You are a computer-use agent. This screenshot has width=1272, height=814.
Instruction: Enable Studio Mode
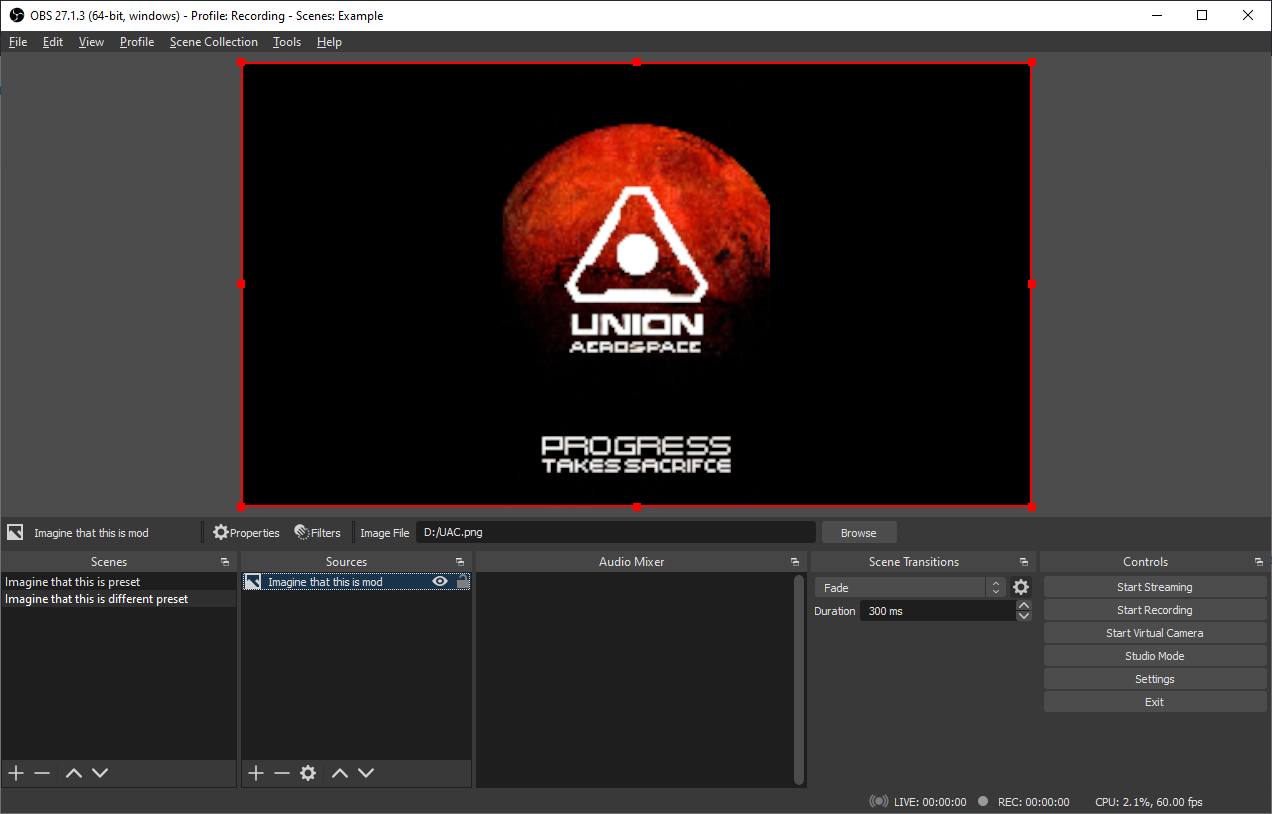click(1155, 656)
